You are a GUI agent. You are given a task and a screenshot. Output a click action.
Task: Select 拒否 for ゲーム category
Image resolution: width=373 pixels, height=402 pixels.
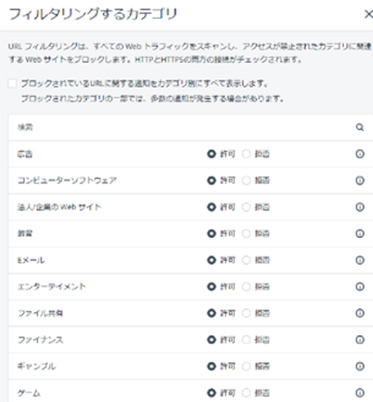tap(246, 393)
